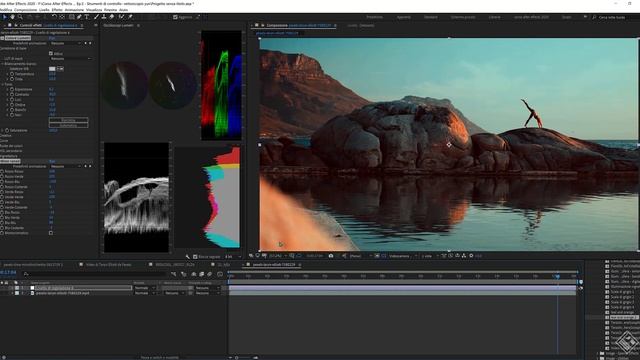The height and width of the screenshot is (360, 640).
Task: Open timeline graph editor icon
Action: tap(220, 274)
